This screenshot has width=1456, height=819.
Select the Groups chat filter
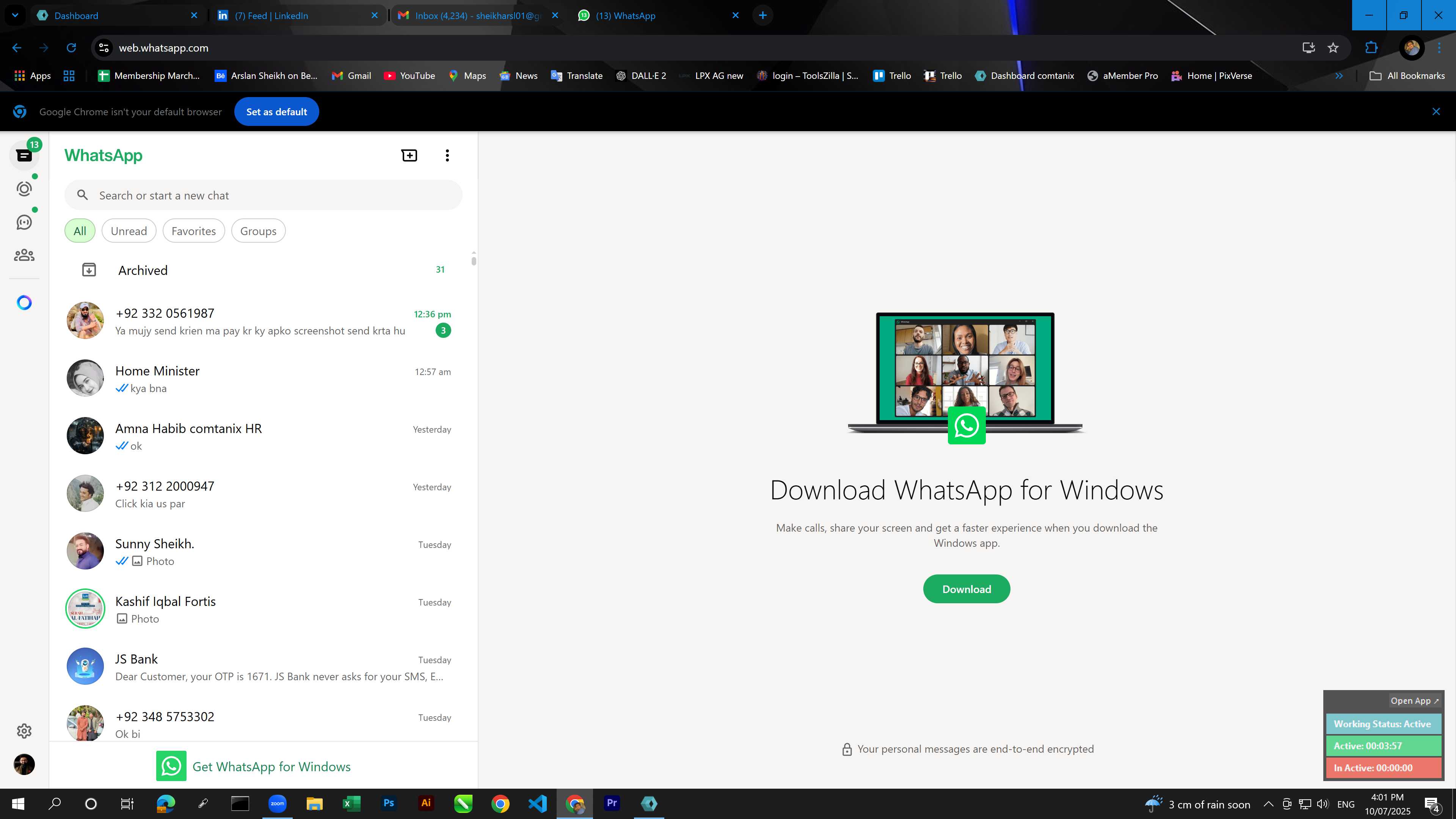coord(258,231)
